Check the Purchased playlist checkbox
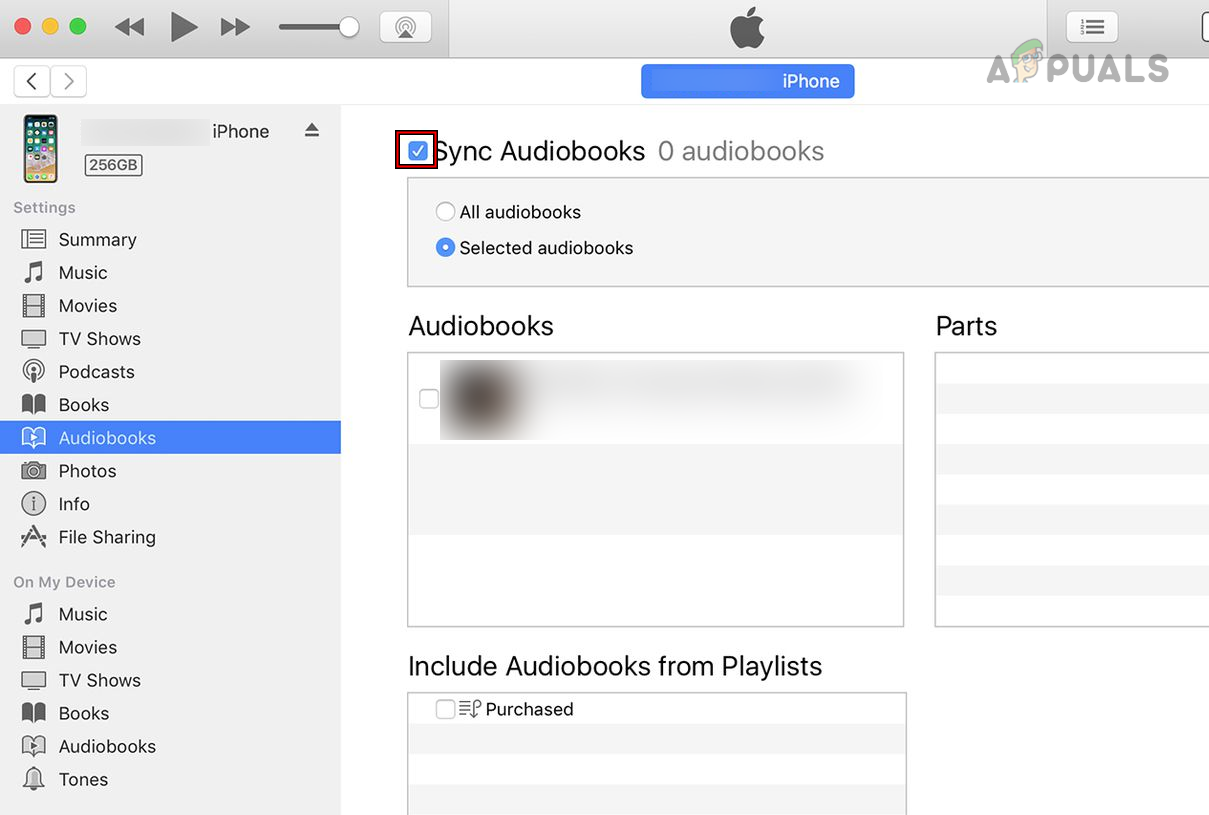The image size is (1209, 815). coord(446,709)
